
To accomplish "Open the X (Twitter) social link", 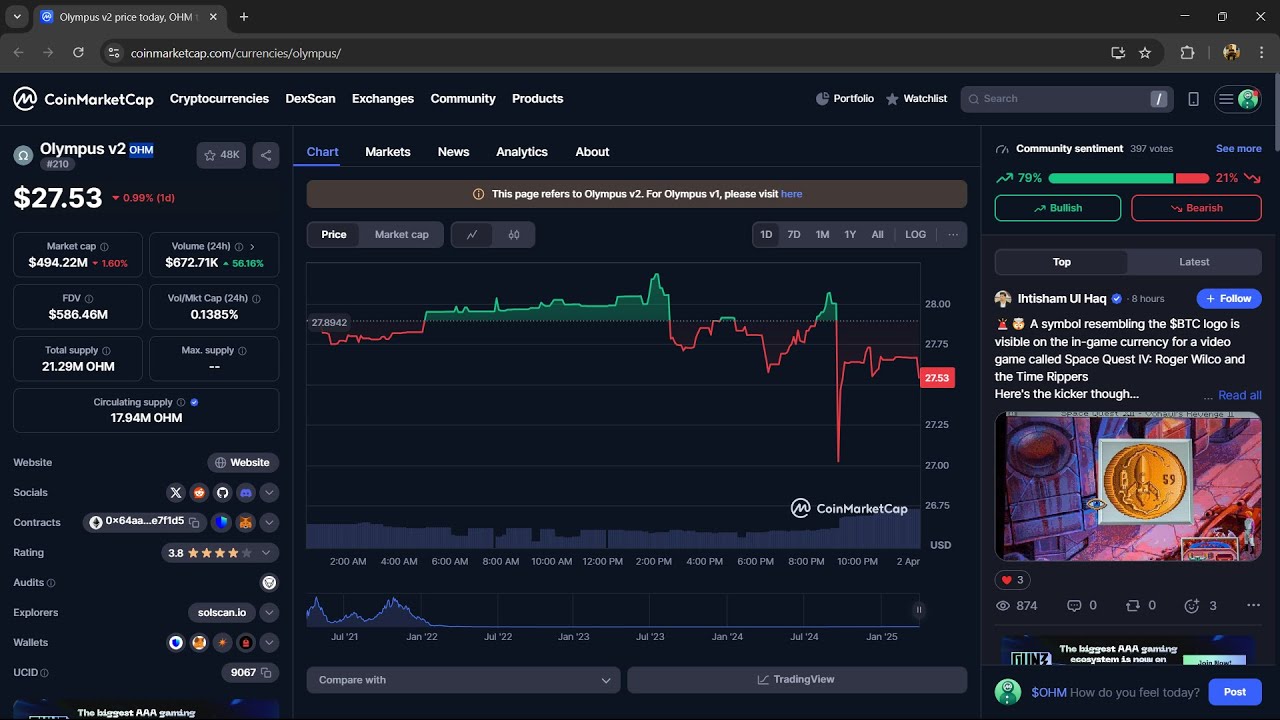I will click(x=176, y=492).
